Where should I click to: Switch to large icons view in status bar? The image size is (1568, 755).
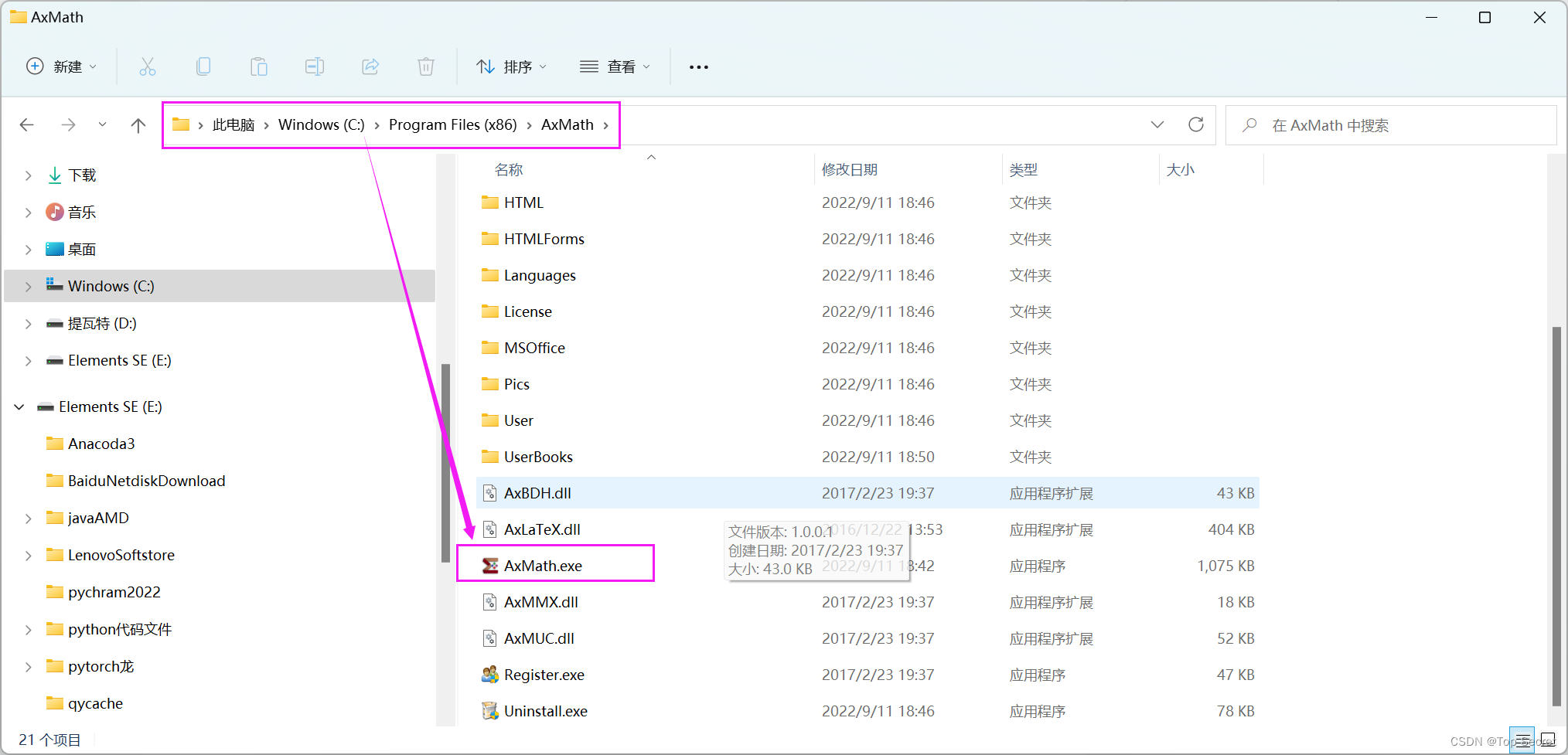(1547, 740)
